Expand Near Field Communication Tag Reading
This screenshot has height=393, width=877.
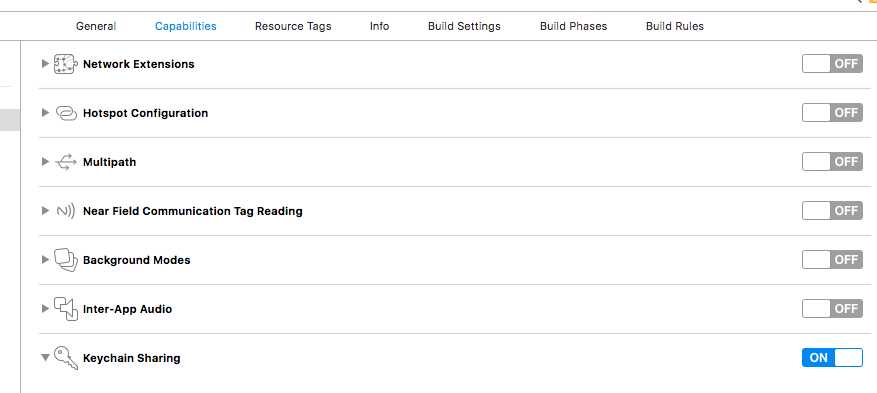tap(45, 211)
